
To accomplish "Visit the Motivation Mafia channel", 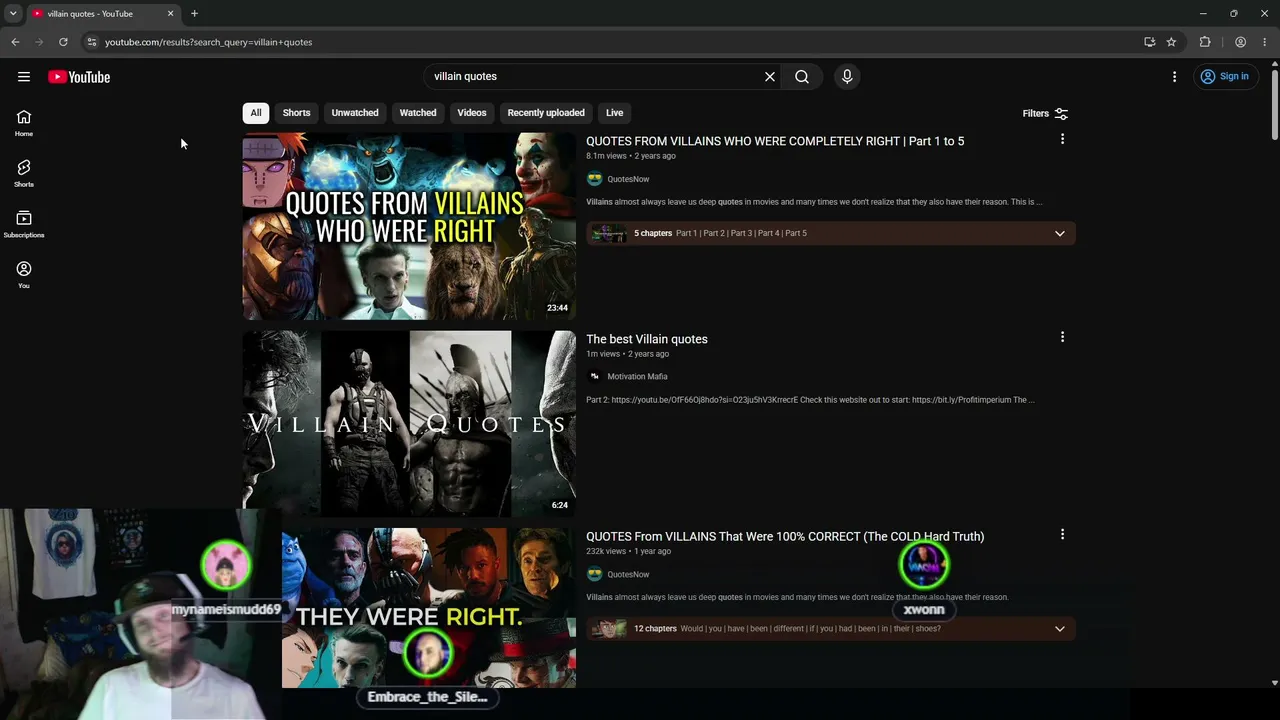I will pos(637,377).
